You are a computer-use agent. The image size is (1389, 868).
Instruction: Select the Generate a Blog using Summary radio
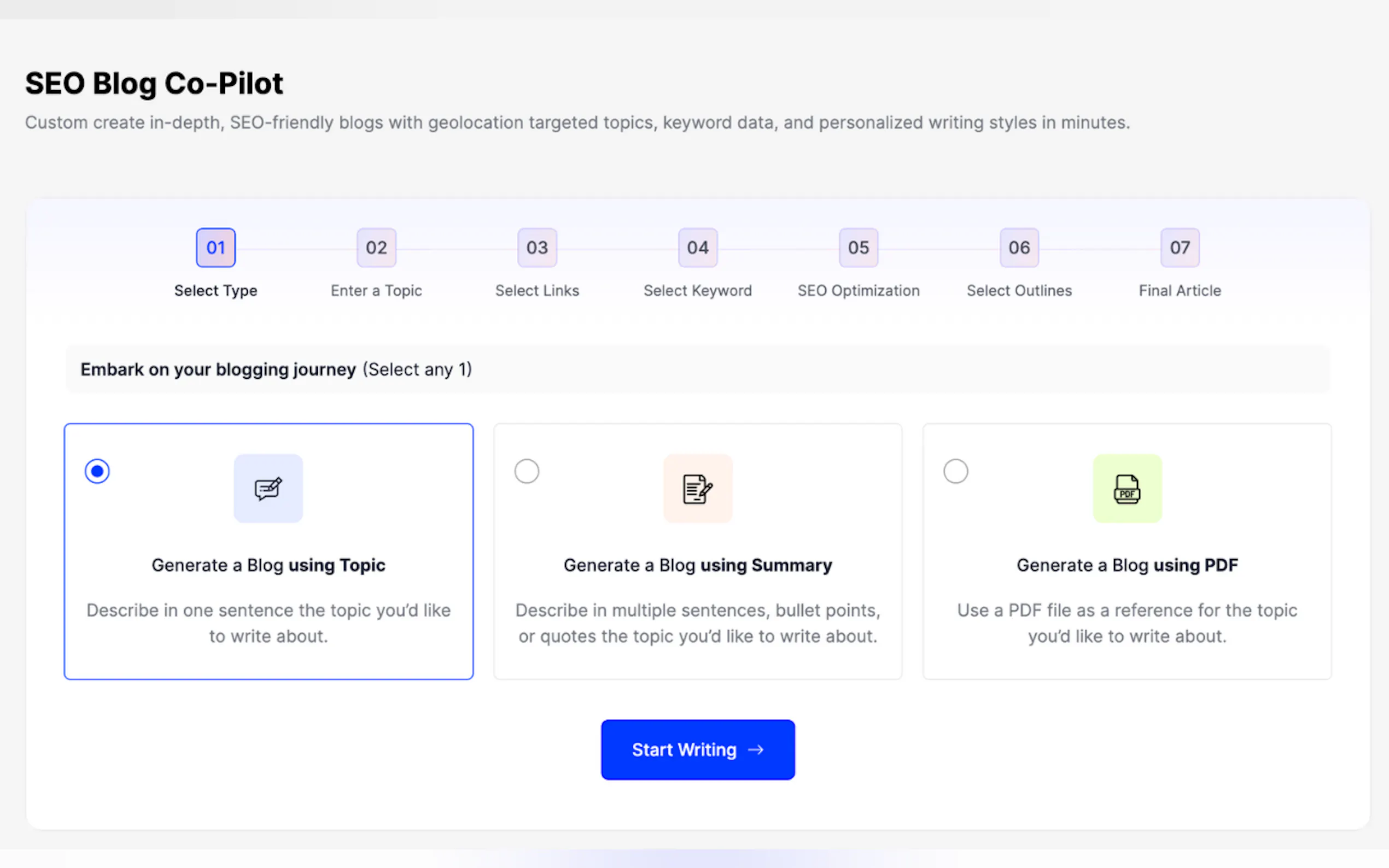point(527,471)
